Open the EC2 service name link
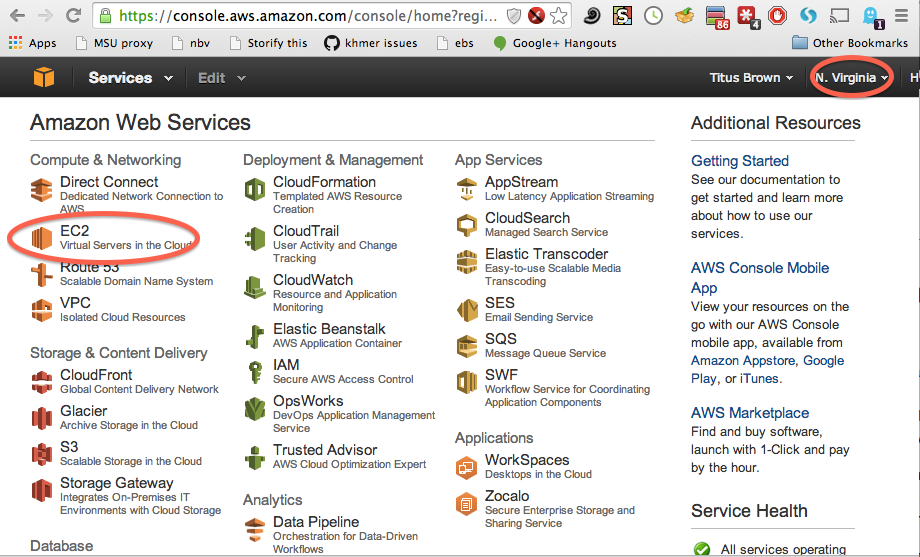Viewport: 920px width, 557px height. point(75,231)
